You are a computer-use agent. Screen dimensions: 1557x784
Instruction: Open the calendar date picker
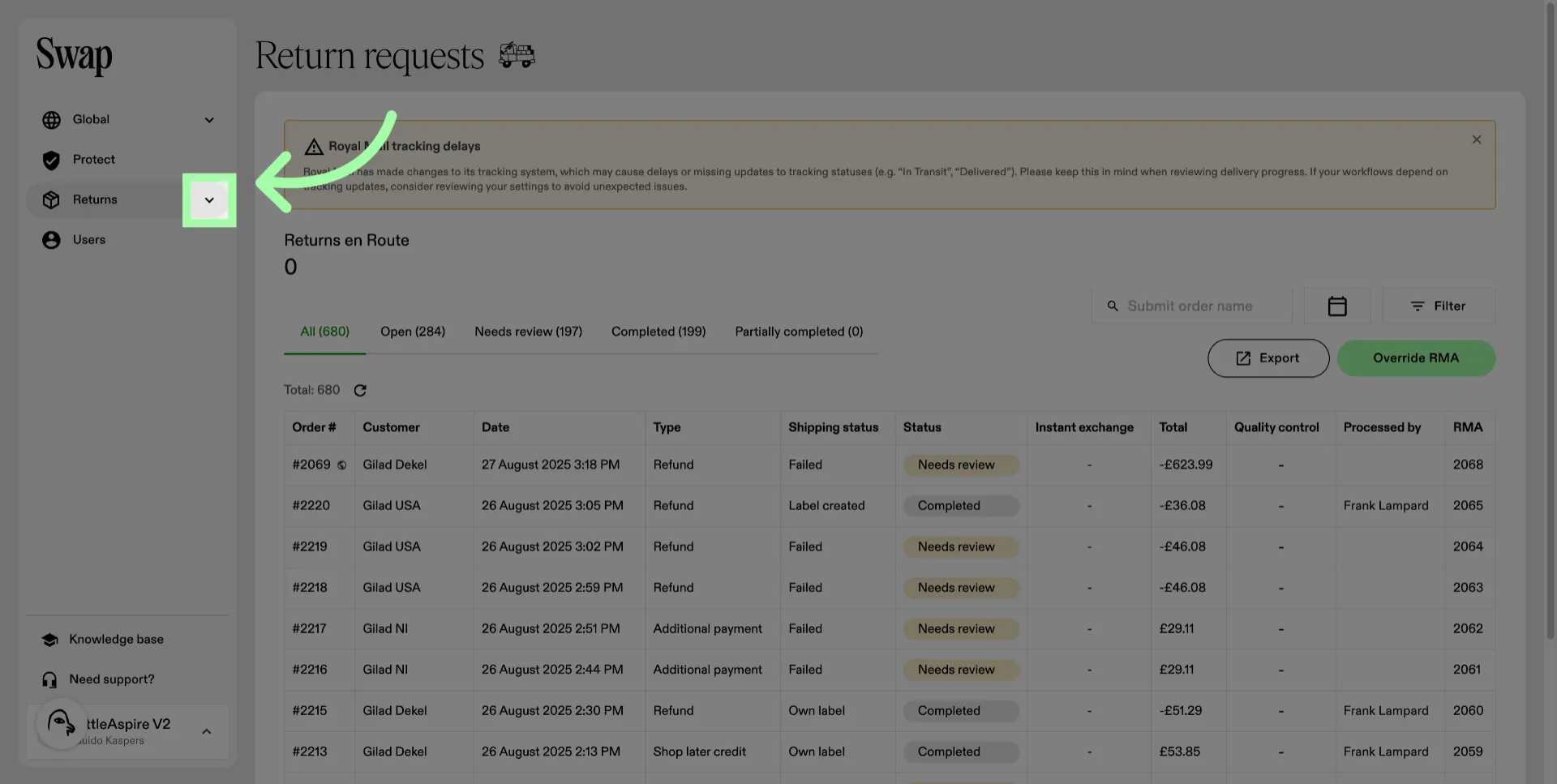click(x=1337, y=306)
